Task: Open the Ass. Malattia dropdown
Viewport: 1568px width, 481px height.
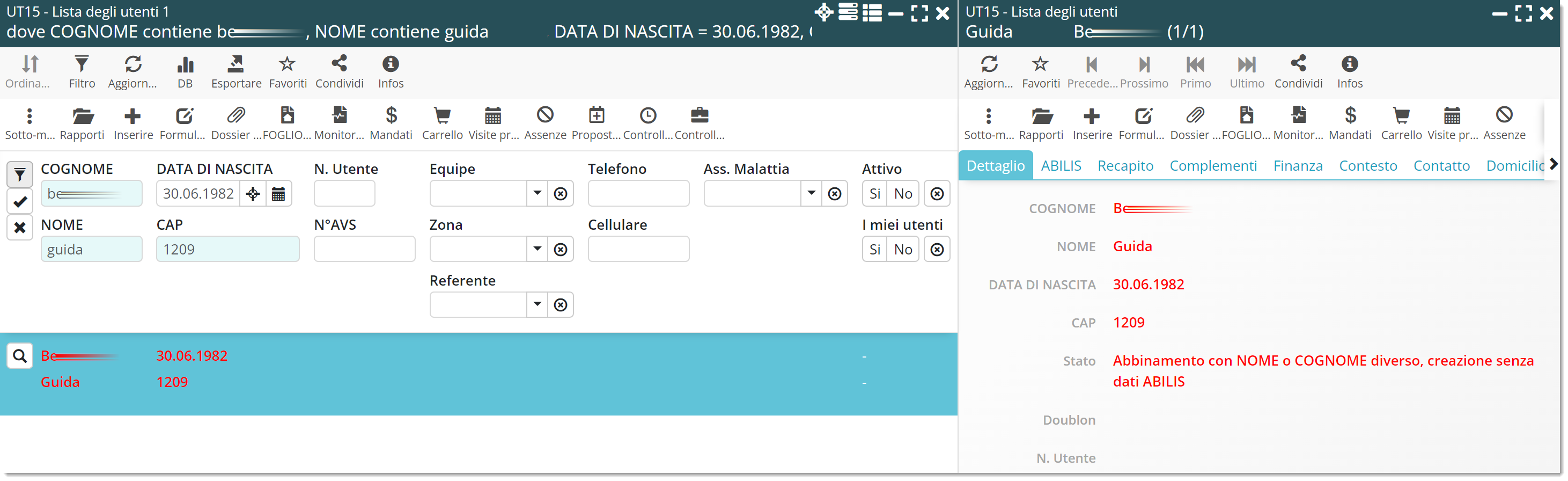Action: 811,194
